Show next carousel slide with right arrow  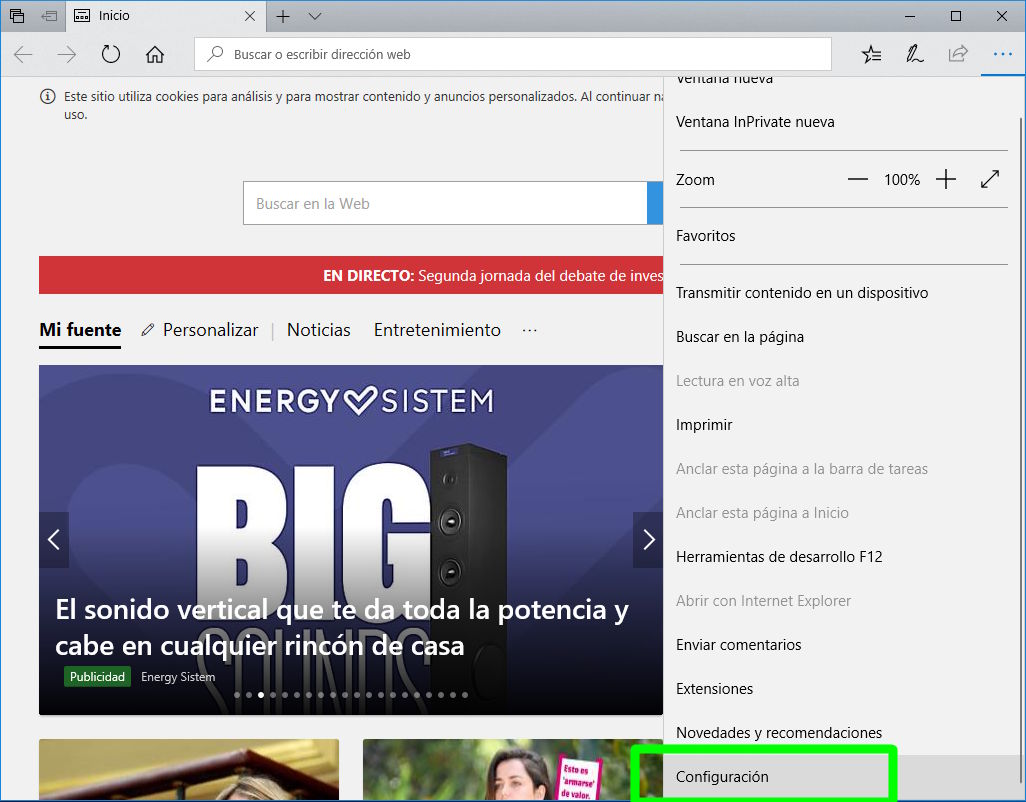click(648, 540)
